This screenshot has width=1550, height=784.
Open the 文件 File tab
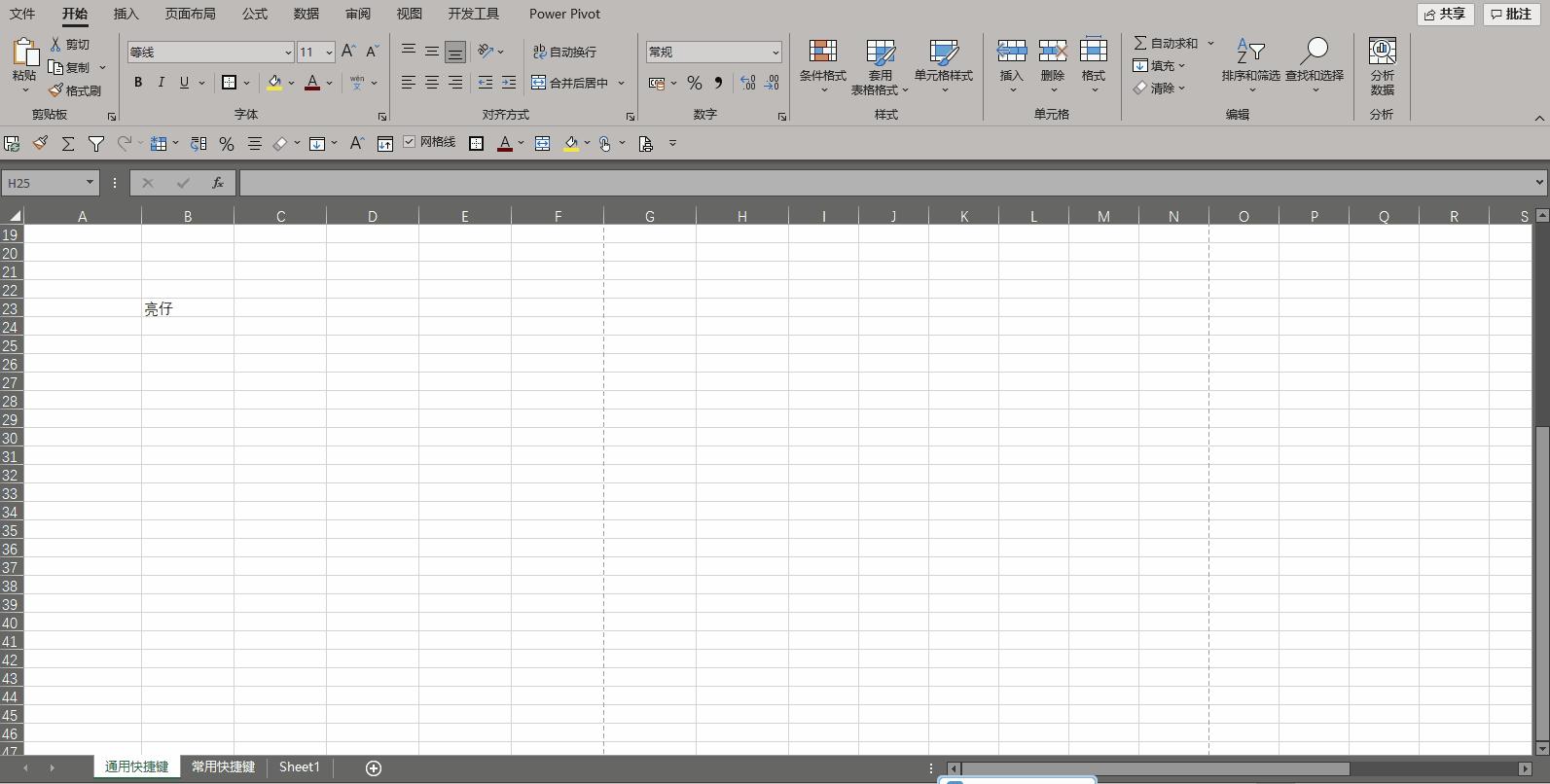[22, 14]
